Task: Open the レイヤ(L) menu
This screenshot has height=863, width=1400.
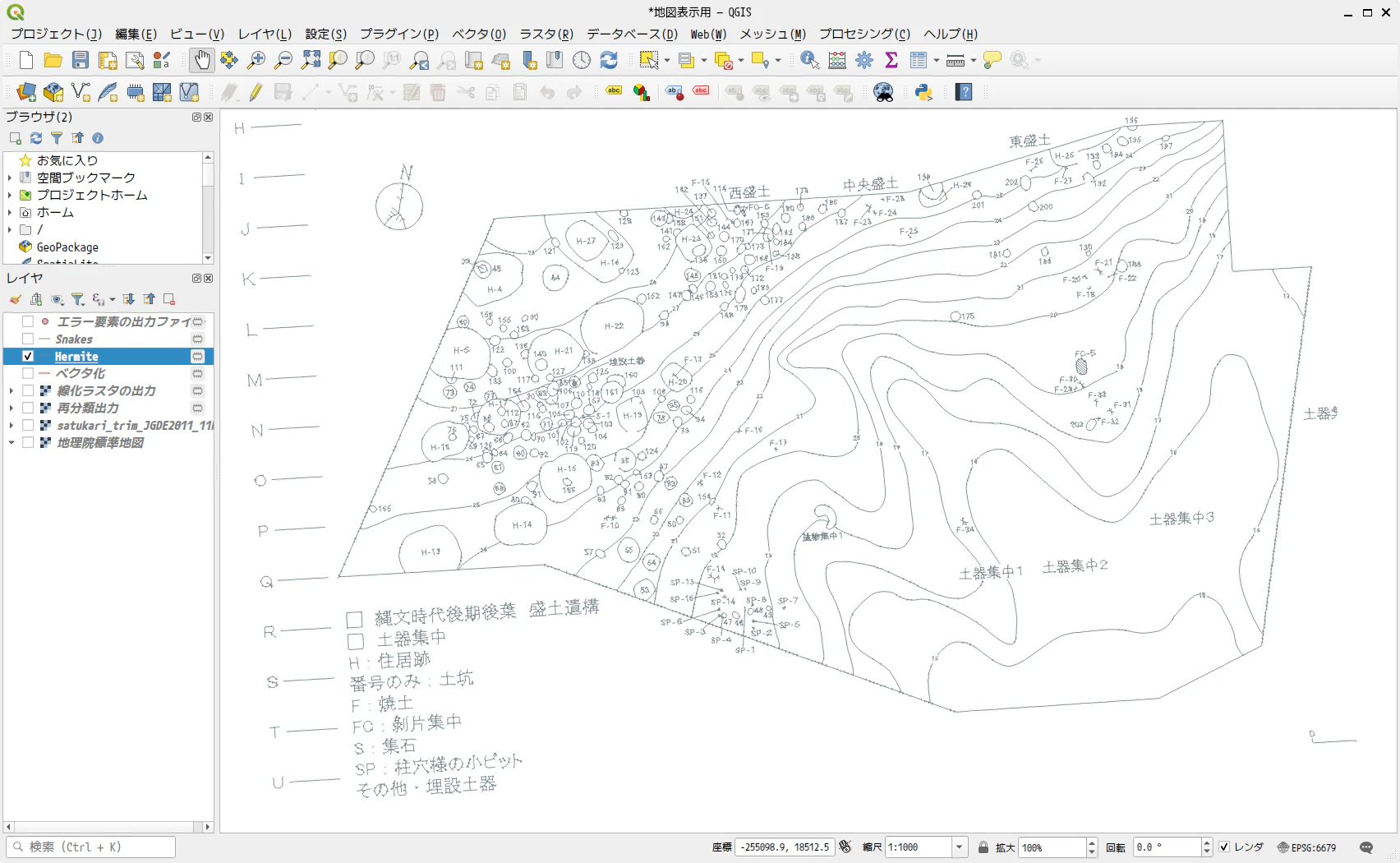Action: click(x=265, y=34)
